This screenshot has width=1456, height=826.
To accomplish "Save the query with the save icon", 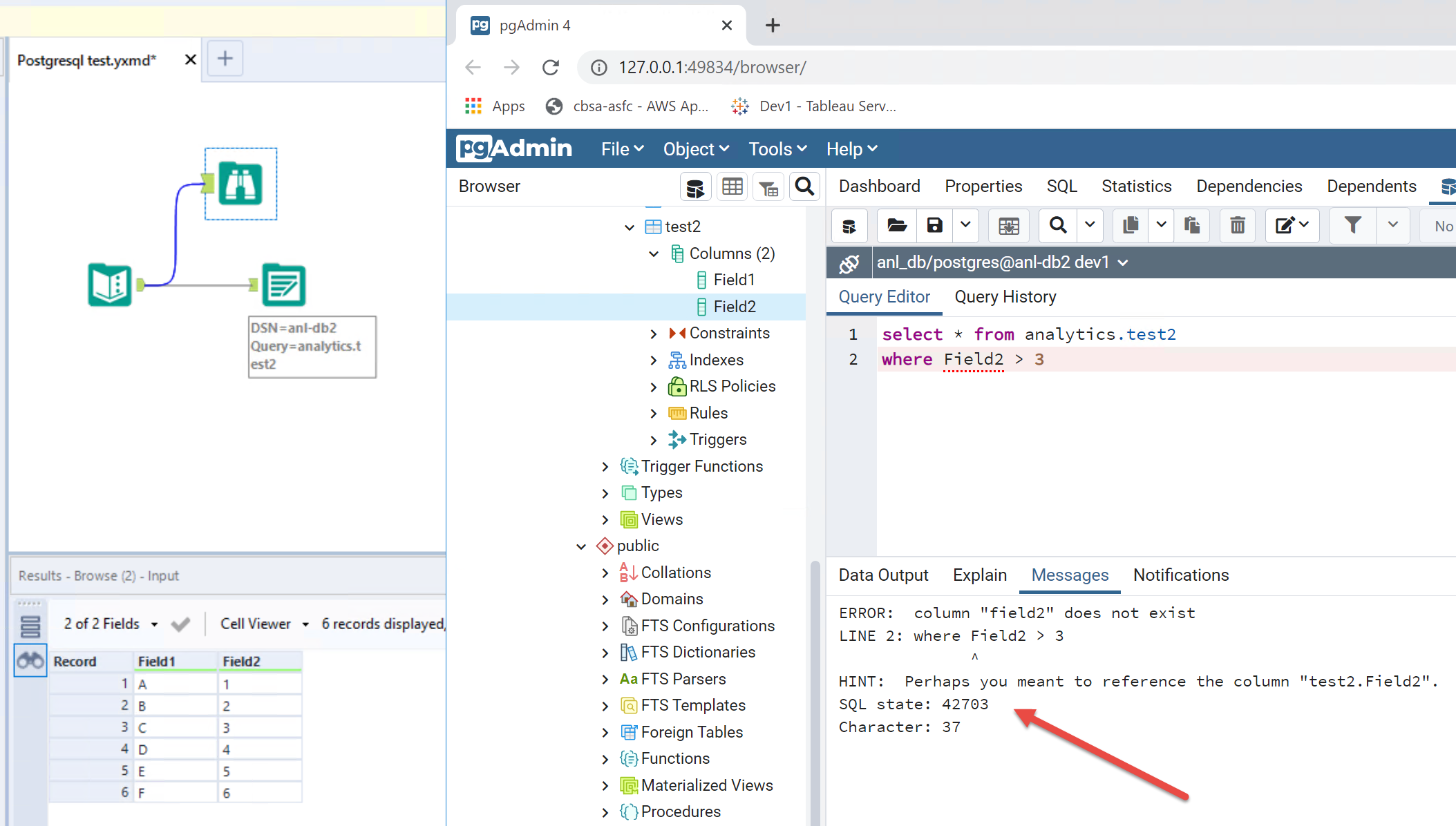I will click(x=935, y=226).
